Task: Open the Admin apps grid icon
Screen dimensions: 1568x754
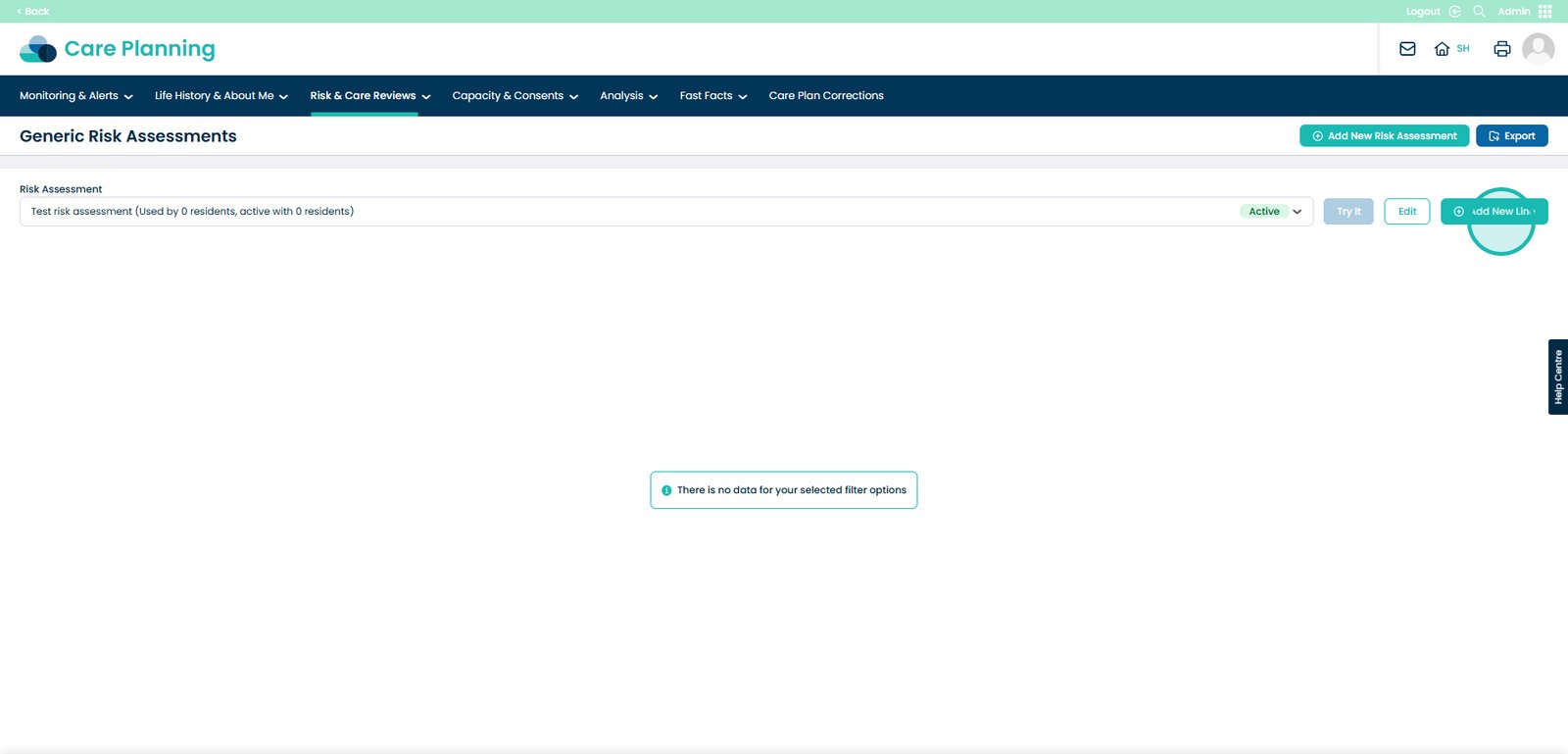Action: [1545, 12]
